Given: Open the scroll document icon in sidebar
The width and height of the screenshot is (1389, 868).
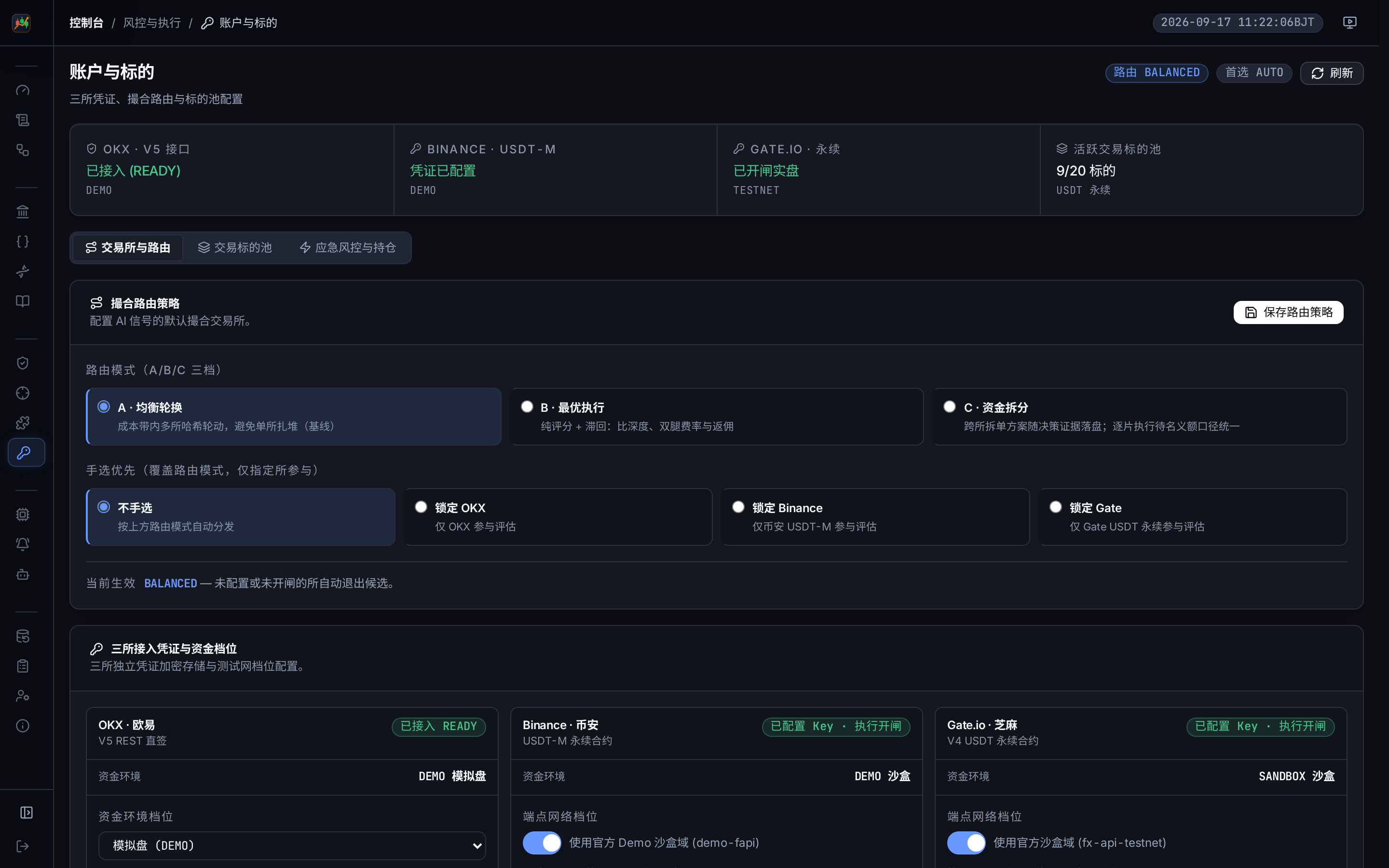Looking at the screenshot, I should point(23,120).
